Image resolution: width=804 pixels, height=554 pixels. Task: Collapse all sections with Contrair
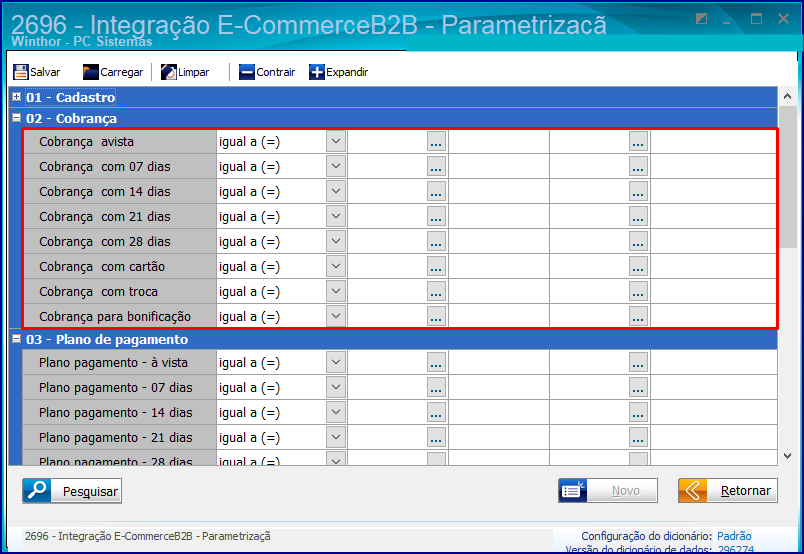tap(267, 72)
